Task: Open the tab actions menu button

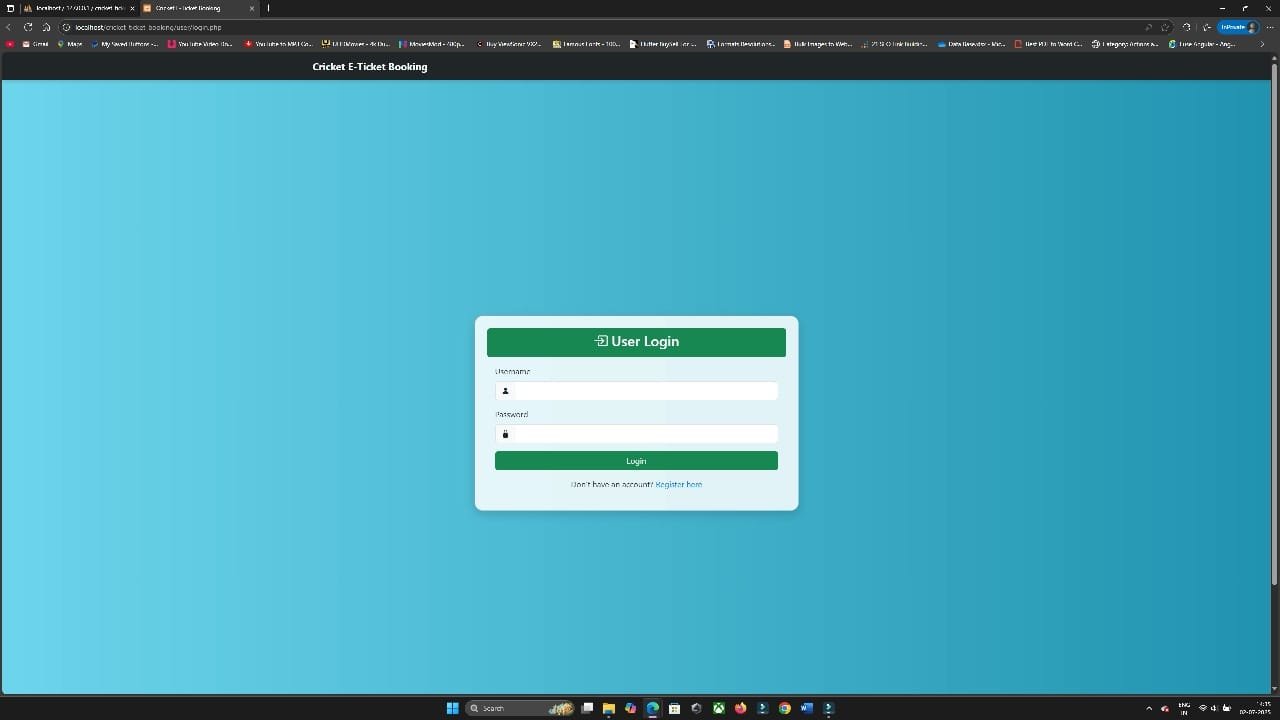Action: (10, 8)
